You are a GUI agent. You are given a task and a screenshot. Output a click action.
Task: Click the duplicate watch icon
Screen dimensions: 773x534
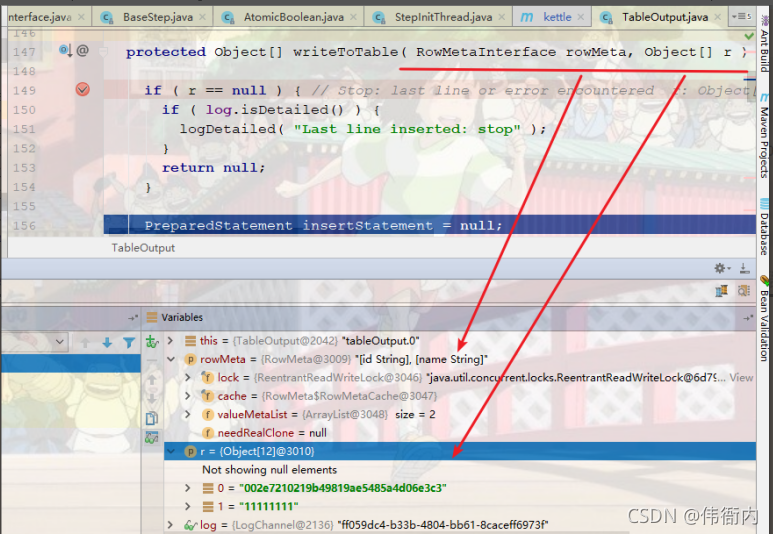[x=152, y=418]
